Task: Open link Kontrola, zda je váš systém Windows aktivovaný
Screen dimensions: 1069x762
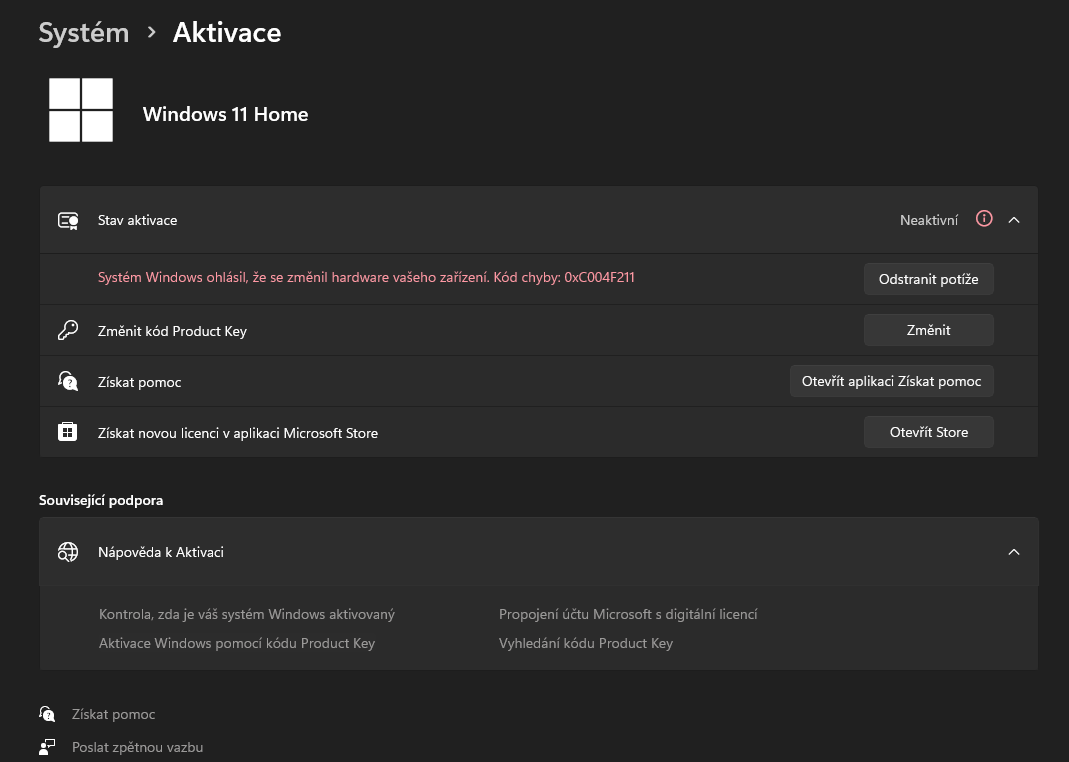Action: coord(247,614)
